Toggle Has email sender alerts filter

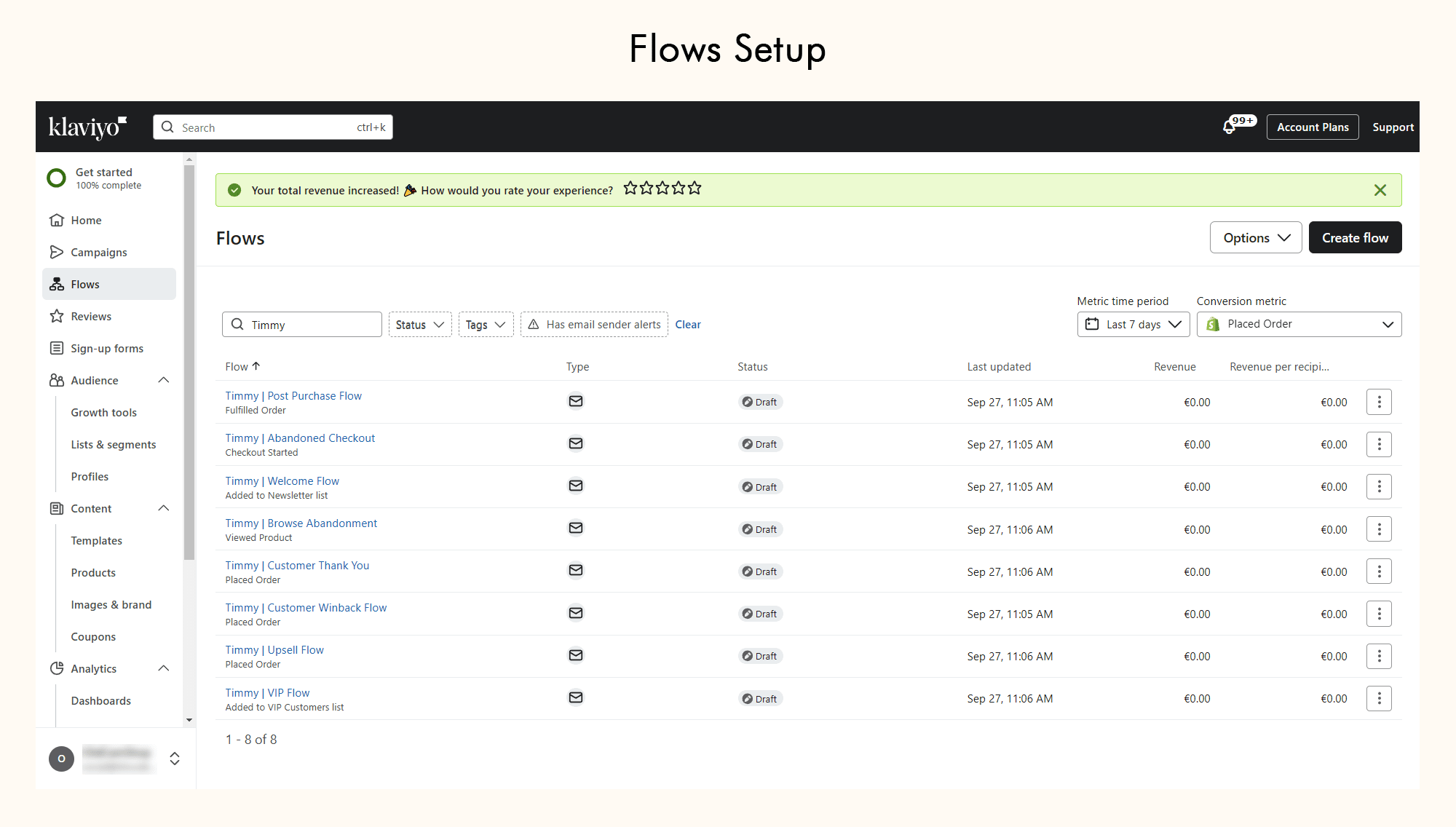594,325
